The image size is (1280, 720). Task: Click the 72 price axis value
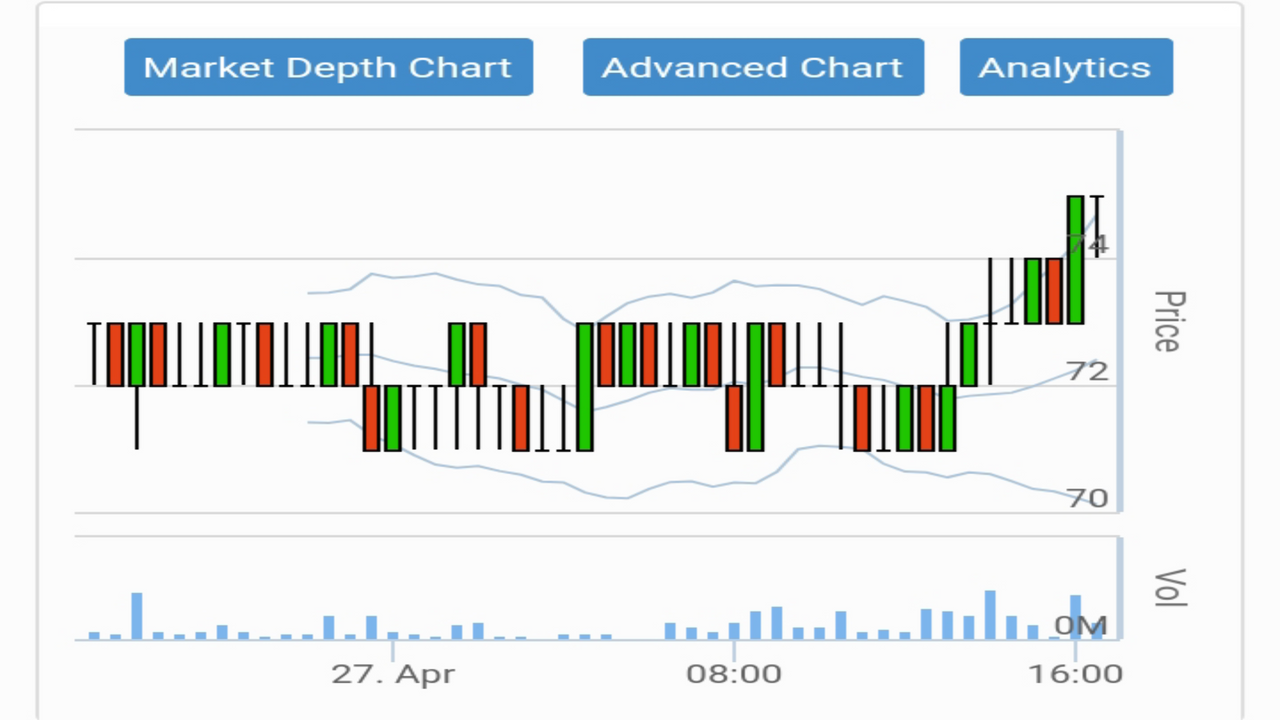tap(1087, 372)
